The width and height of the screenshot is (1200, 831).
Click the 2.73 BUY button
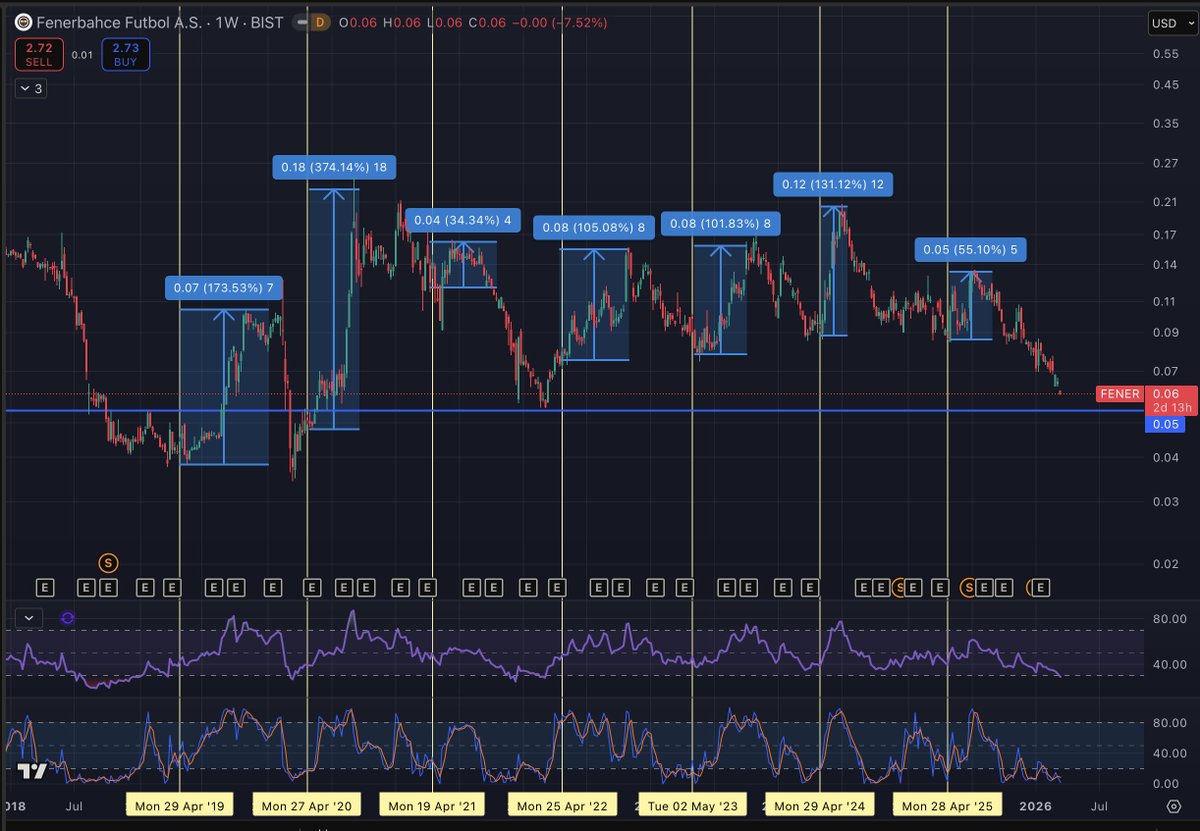click(125, 54)
